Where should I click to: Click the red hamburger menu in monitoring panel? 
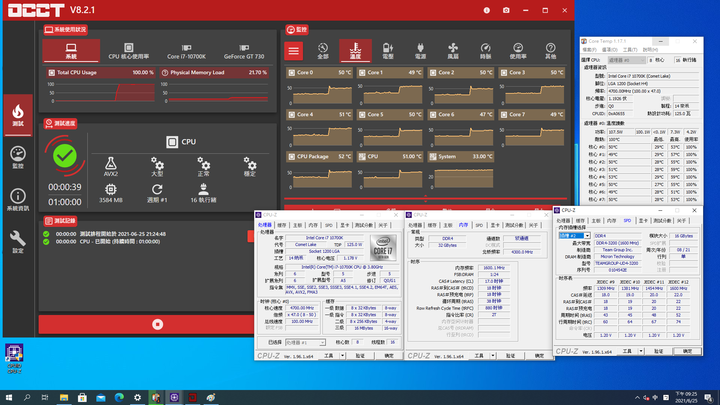tap(293, 51)
